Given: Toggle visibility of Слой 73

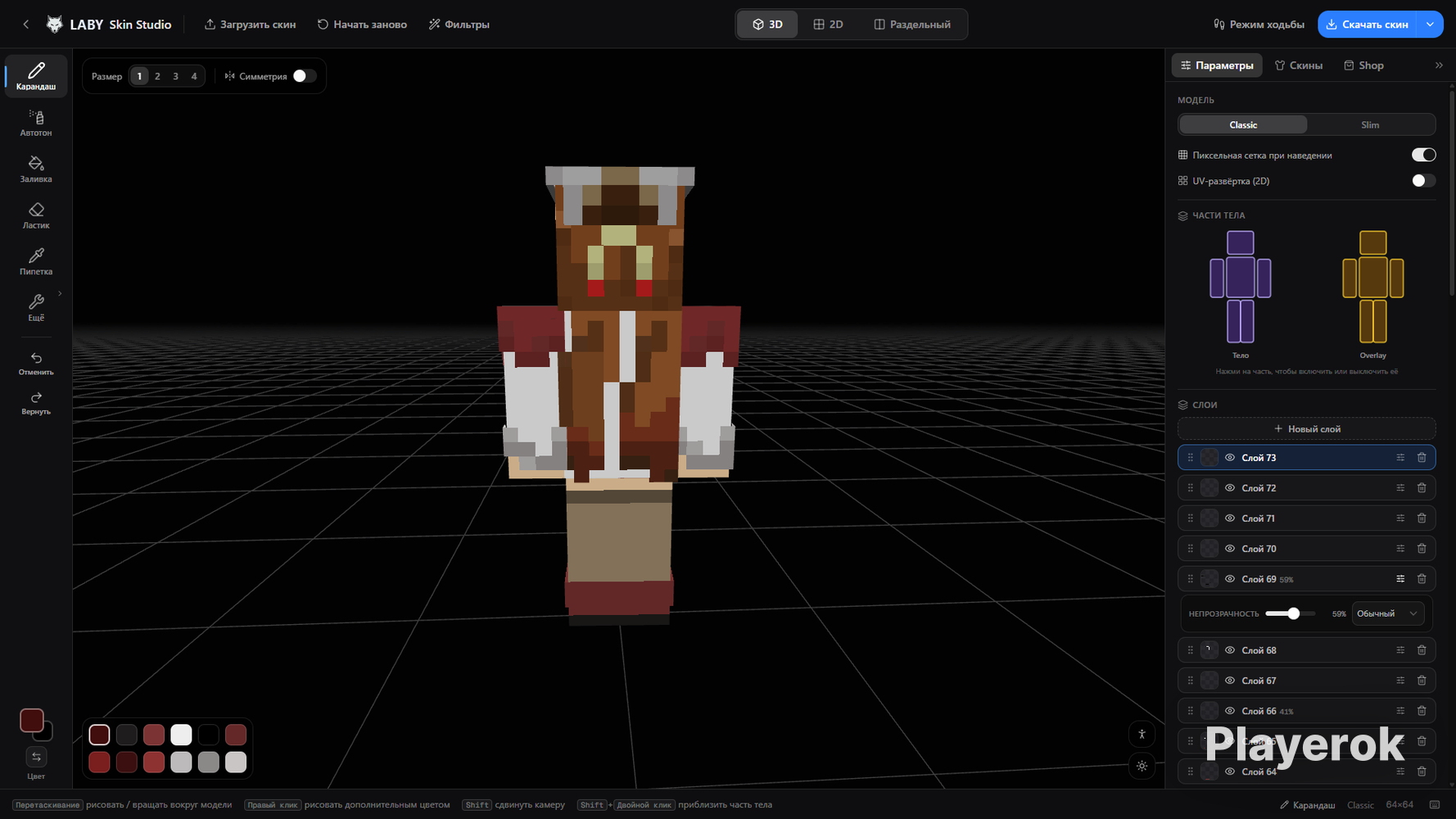Looking at the screenshot, I should [1229, 458].
